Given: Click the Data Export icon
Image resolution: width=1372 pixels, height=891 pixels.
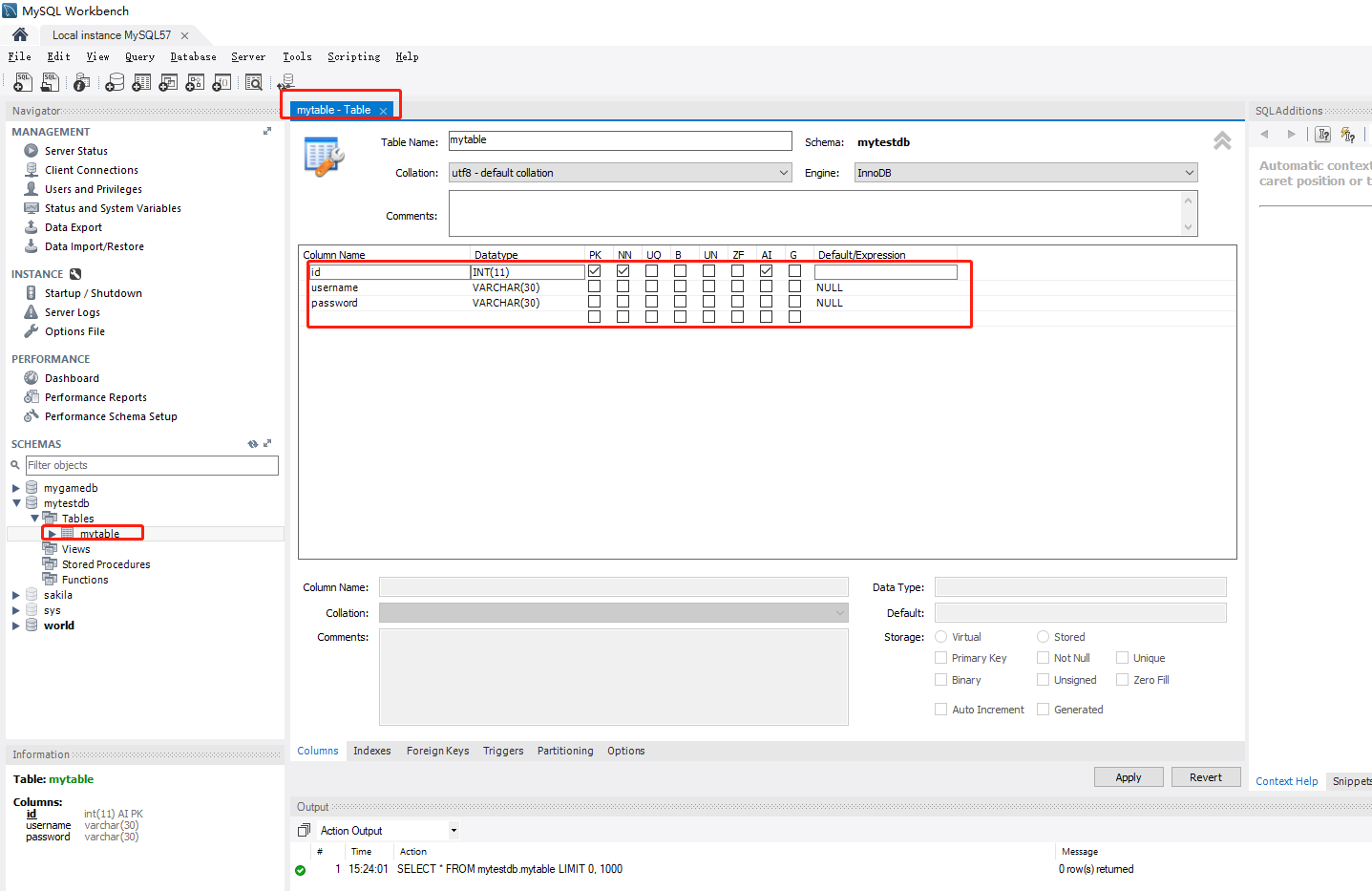Looking at the screenshot, I should (x=32, y=227).
